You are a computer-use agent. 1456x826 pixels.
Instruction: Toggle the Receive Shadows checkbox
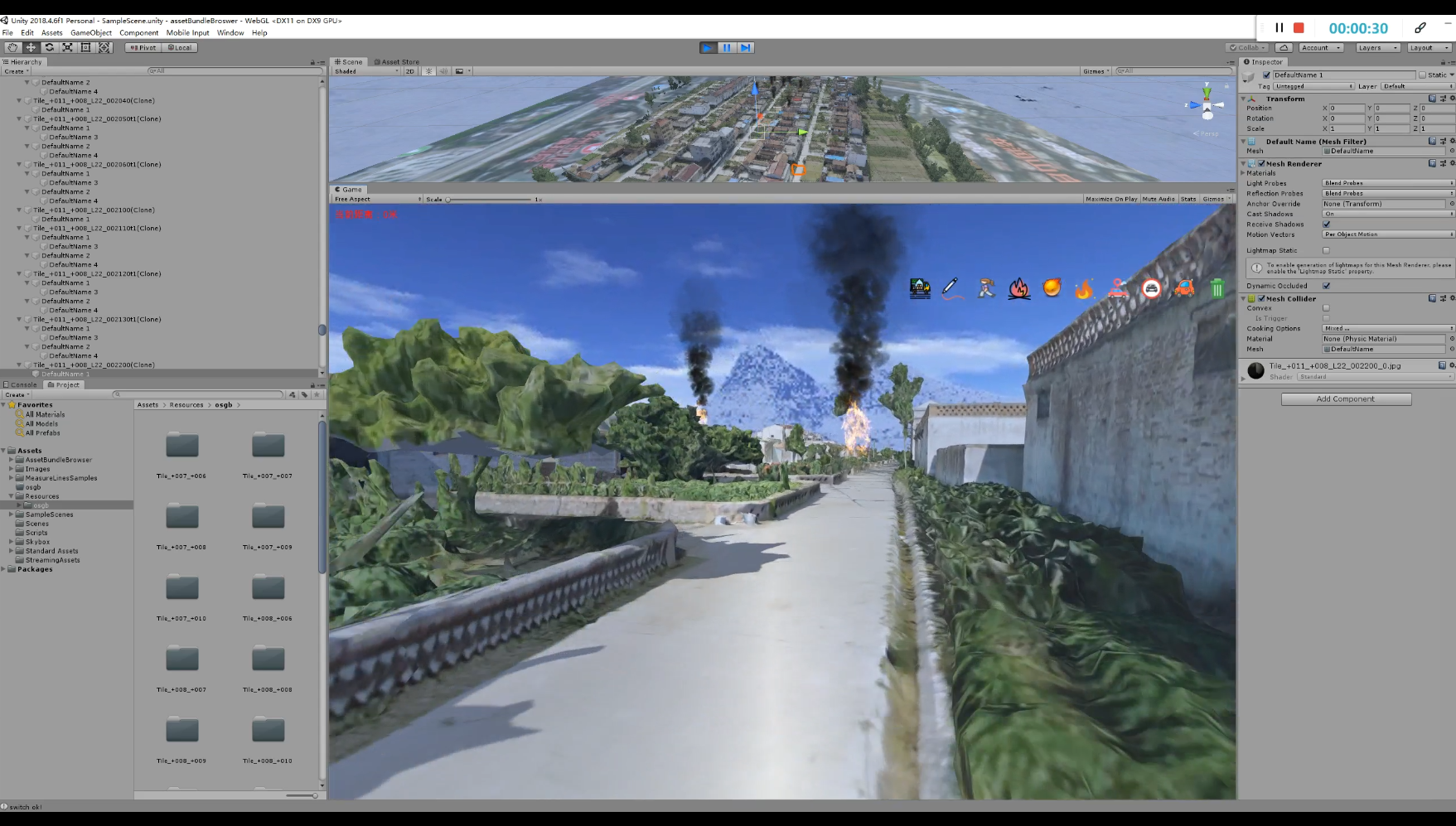point(1327,225)
